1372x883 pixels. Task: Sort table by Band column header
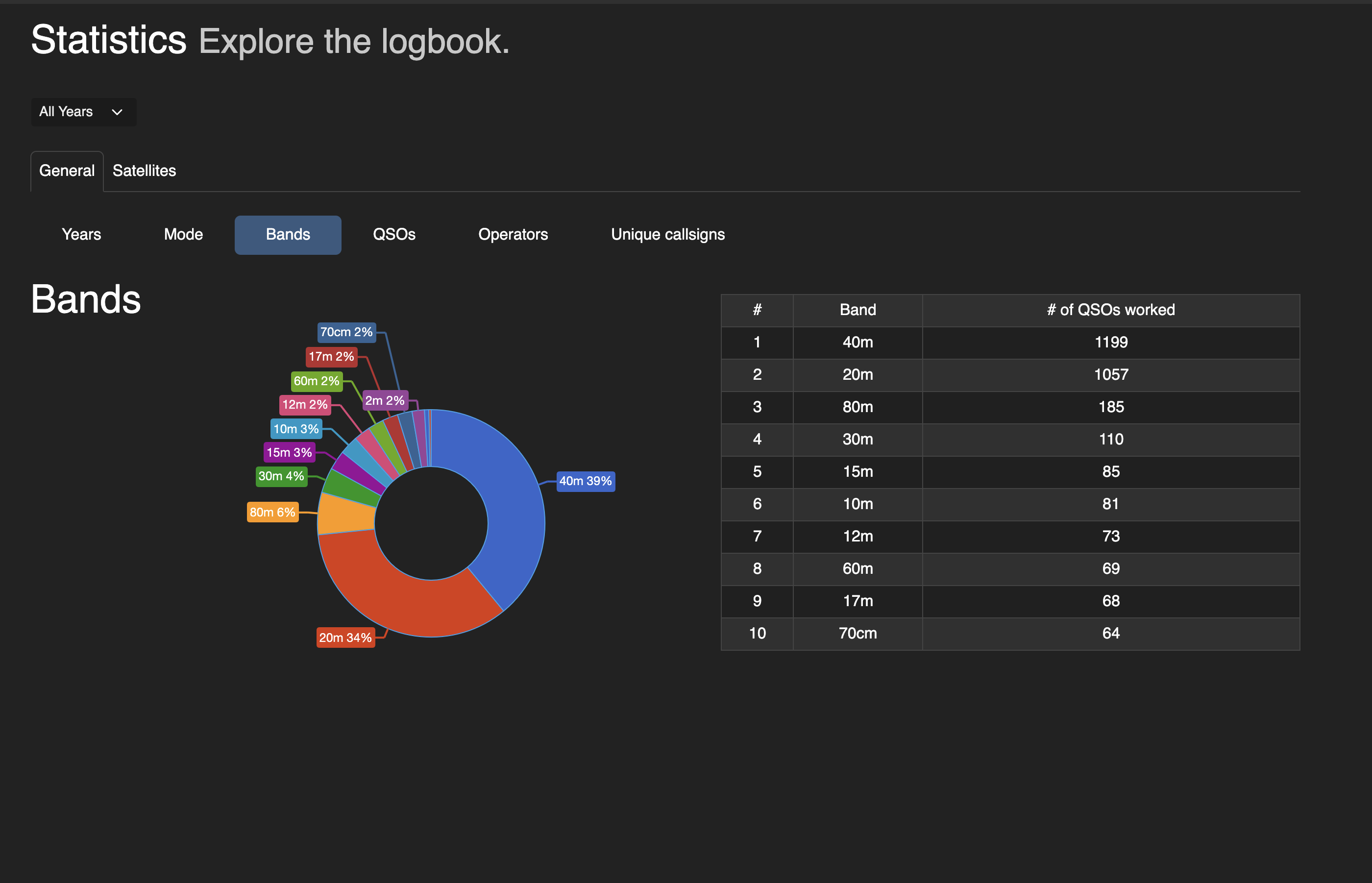click(857, 310)
